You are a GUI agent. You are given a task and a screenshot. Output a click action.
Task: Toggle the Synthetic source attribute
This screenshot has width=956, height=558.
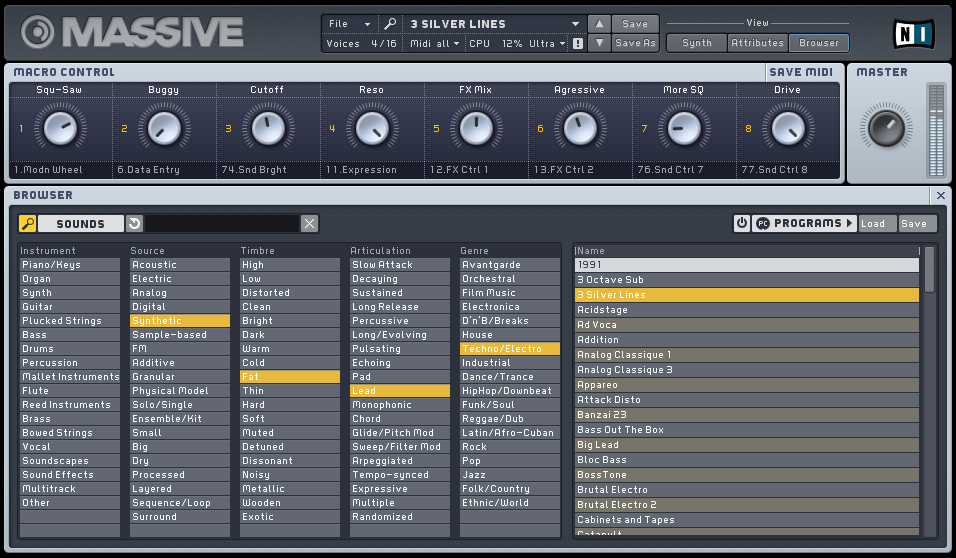pyautogui.click(x=179, y=321)
